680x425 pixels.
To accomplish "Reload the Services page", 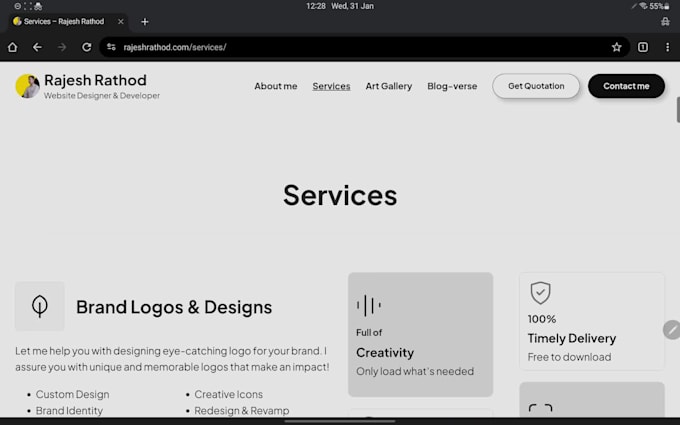I will 87,47.
